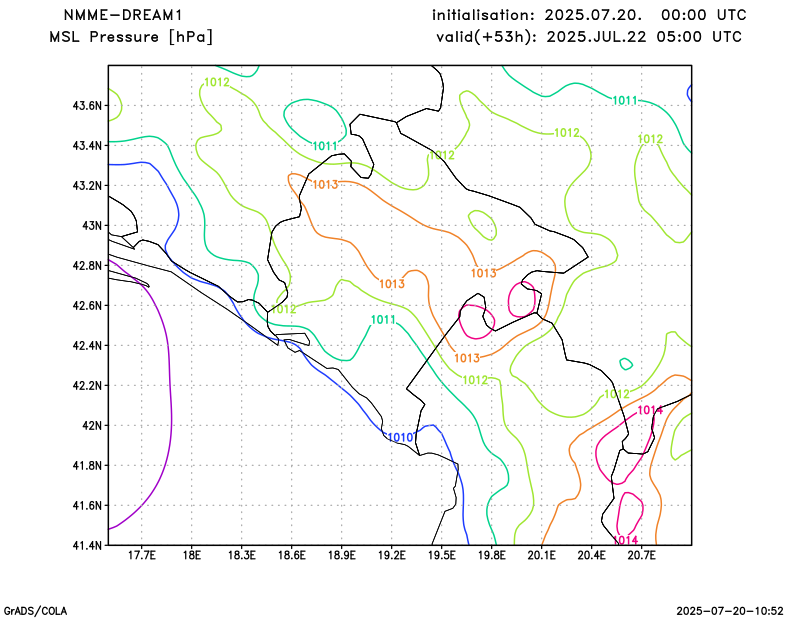Image resolution: width=800 pixels, height=618 pixels.
Task: Click the 18.6E longitude label
Action: pyautogui.click(x=291, y=555)
